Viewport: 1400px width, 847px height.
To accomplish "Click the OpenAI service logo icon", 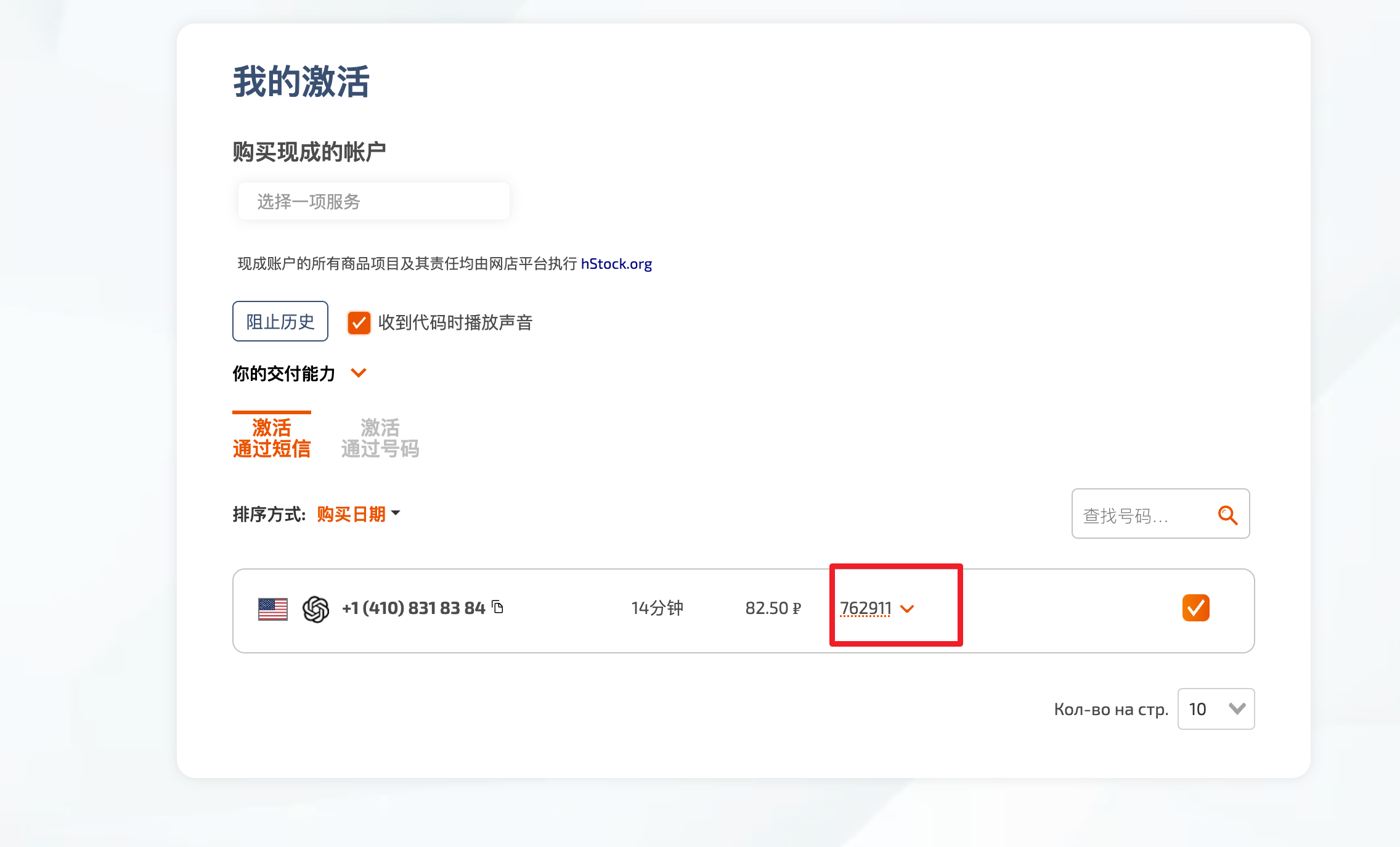I will point(315,609).
